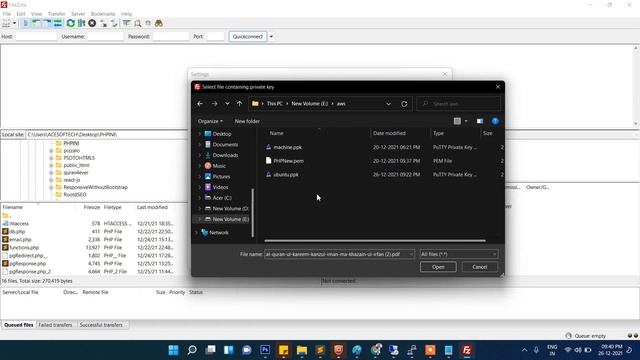Toggle the transfer queue display

[x=58, y=23]
